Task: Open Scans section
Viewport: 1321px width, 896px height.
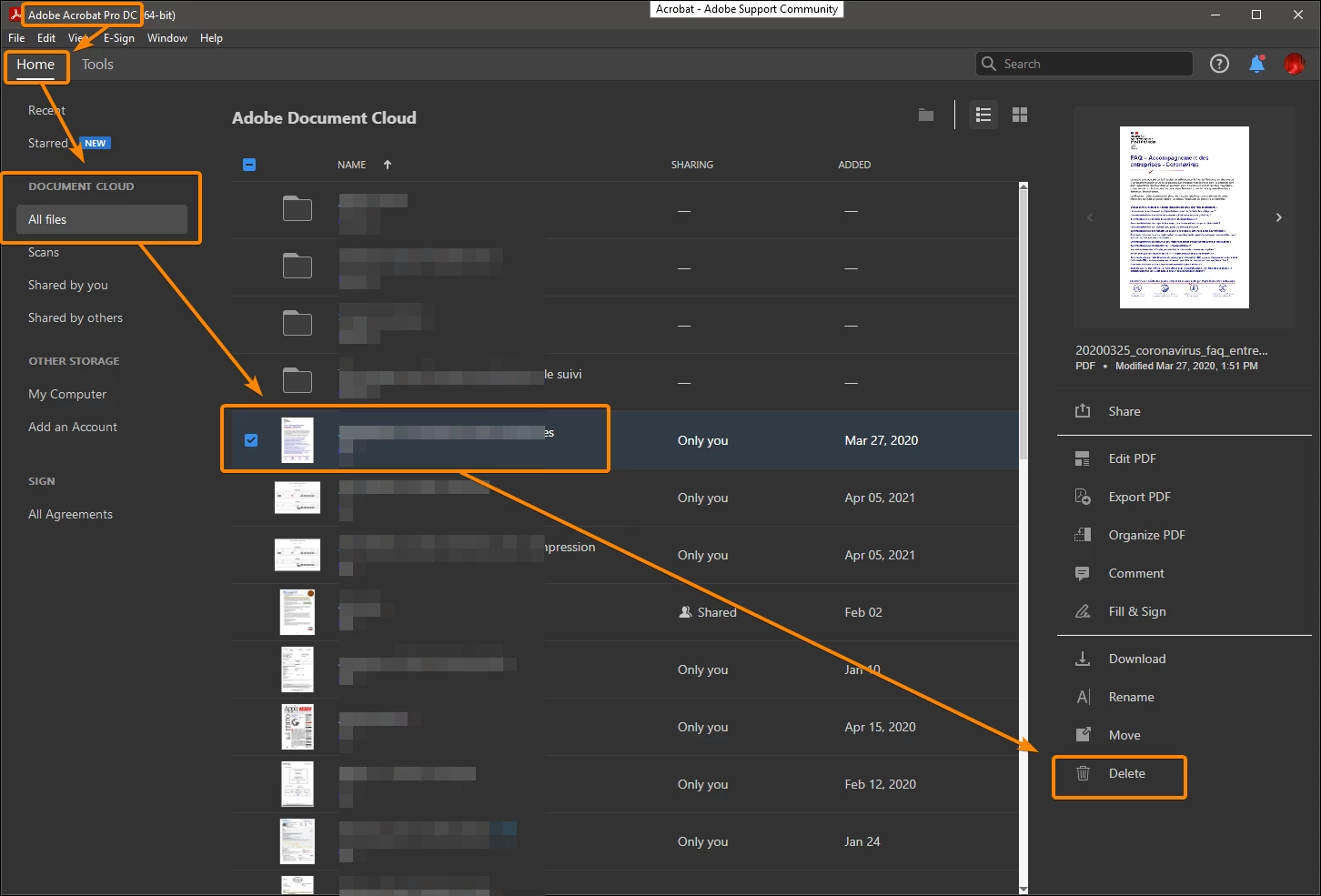Action: (44, 252)
